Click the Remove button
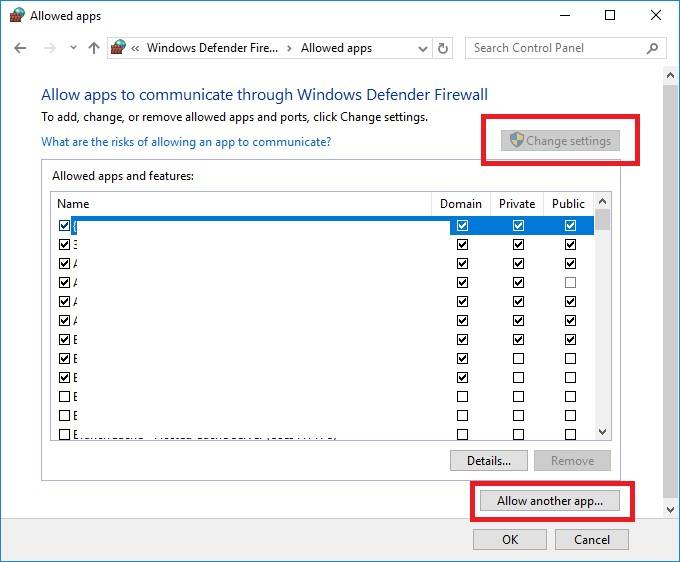680x562 pixels. pyautogui.click(x=572, y=461)
